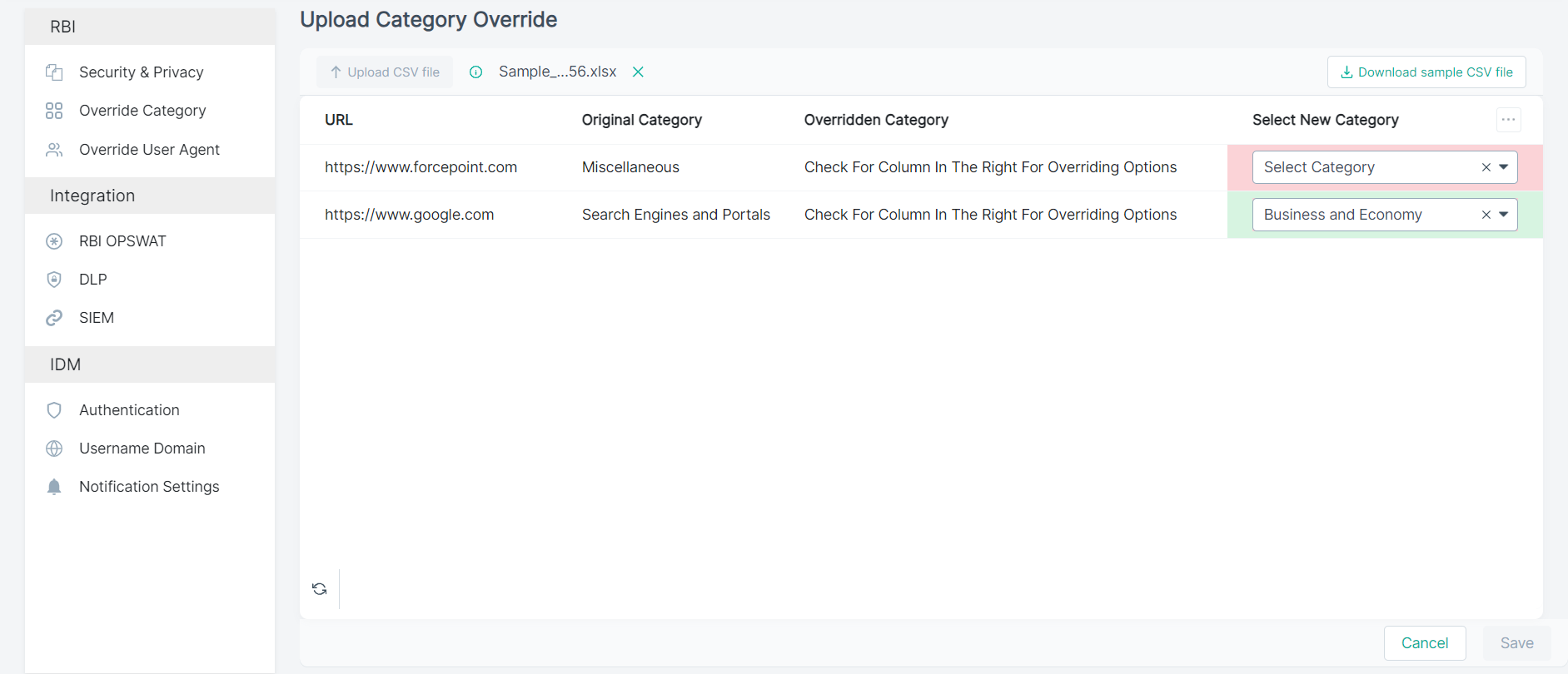This screenshot has width=1568, height=674.
Task: Click overridden category text in forcepoint row
Action: pos(991,167)
